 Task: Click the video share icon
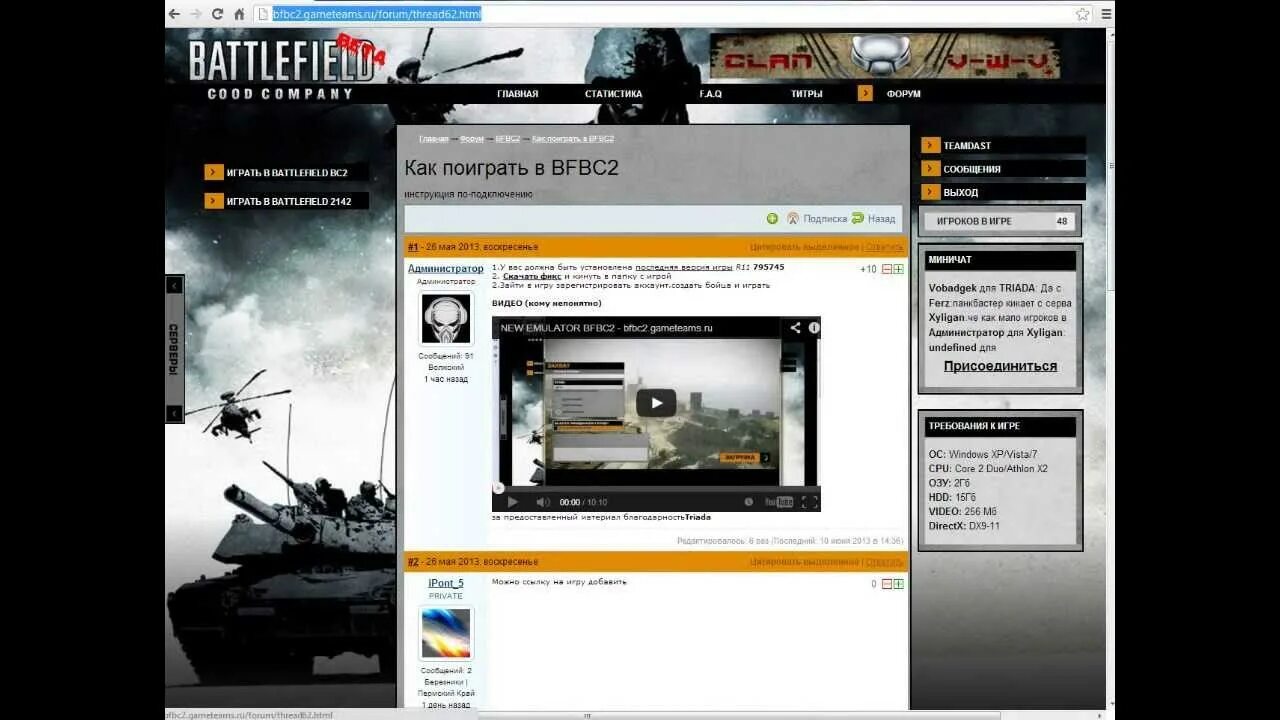[x=795, y=327]
